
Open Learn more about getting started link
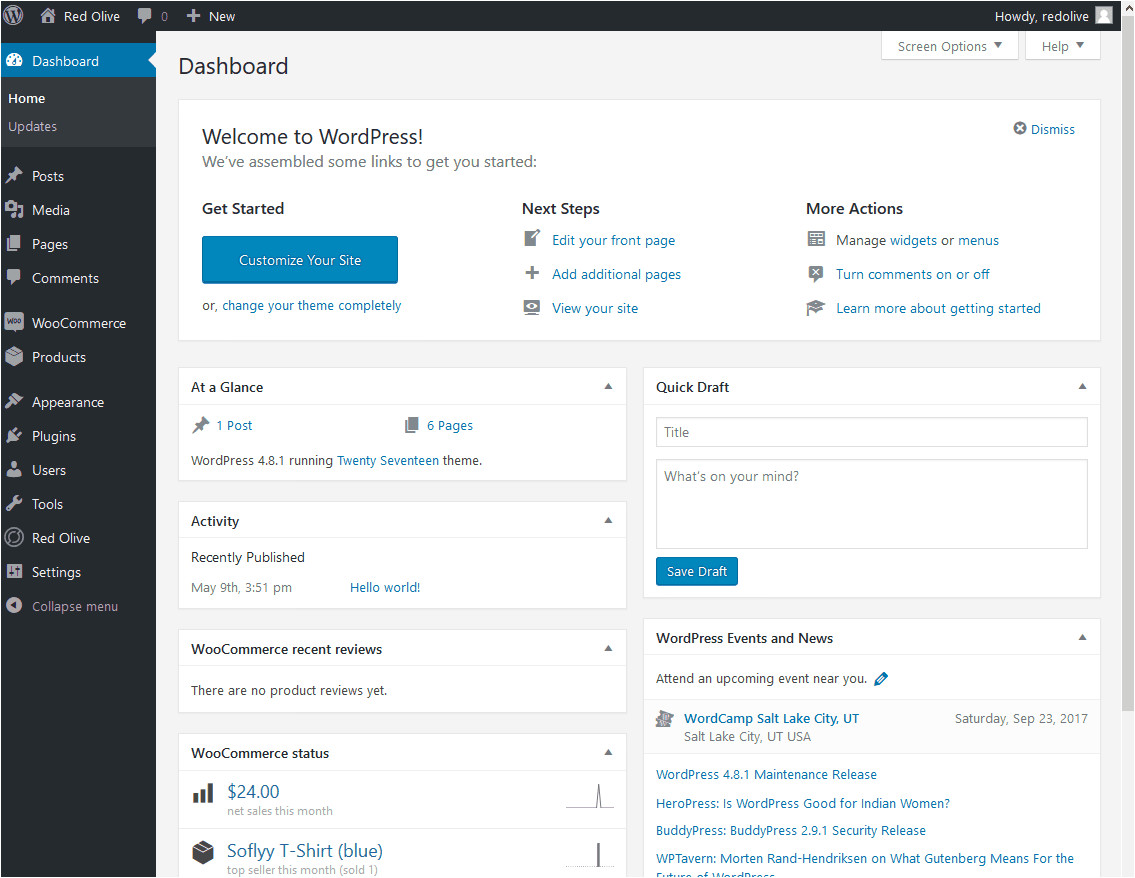point(938,308)
